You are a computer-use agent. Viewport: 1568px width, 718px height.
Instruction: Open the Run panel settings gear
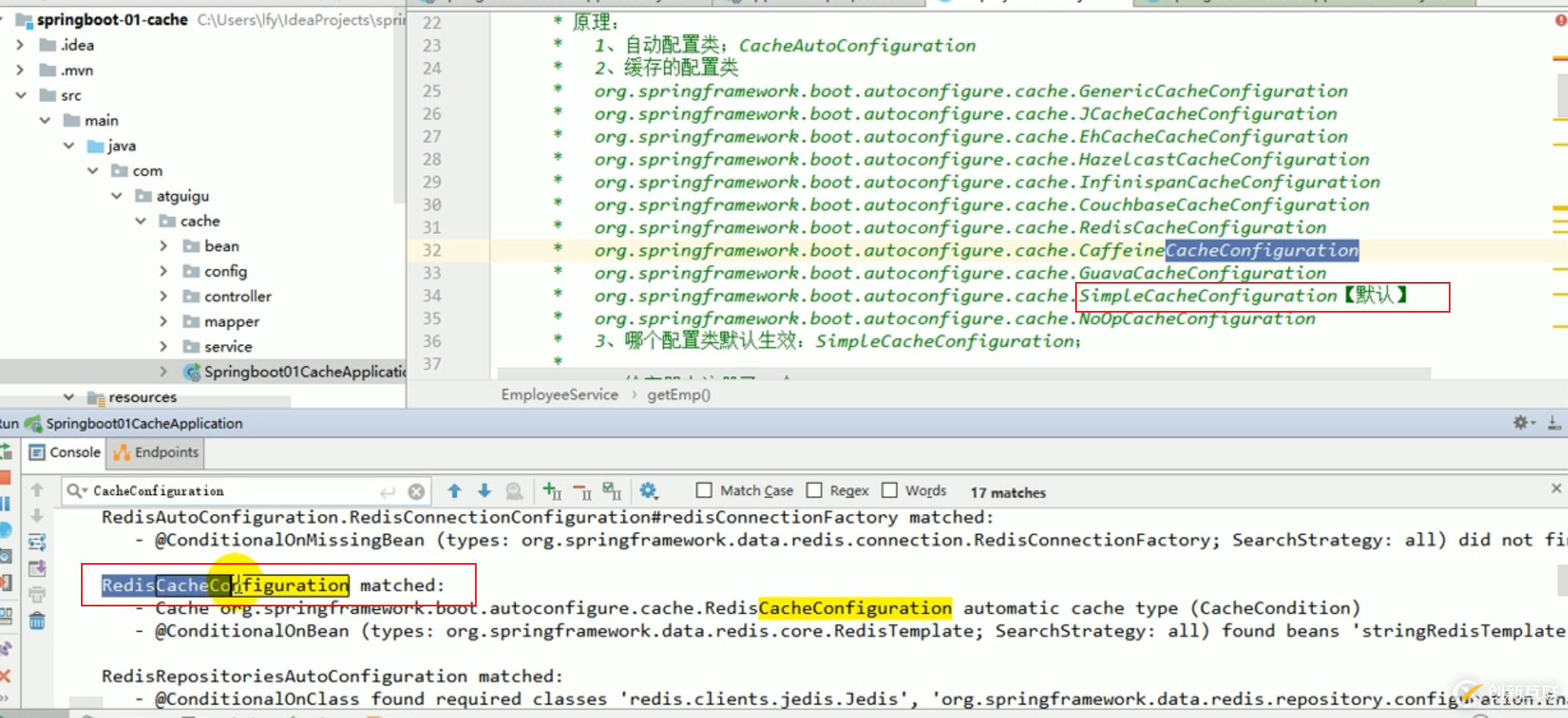[1521, 422]
